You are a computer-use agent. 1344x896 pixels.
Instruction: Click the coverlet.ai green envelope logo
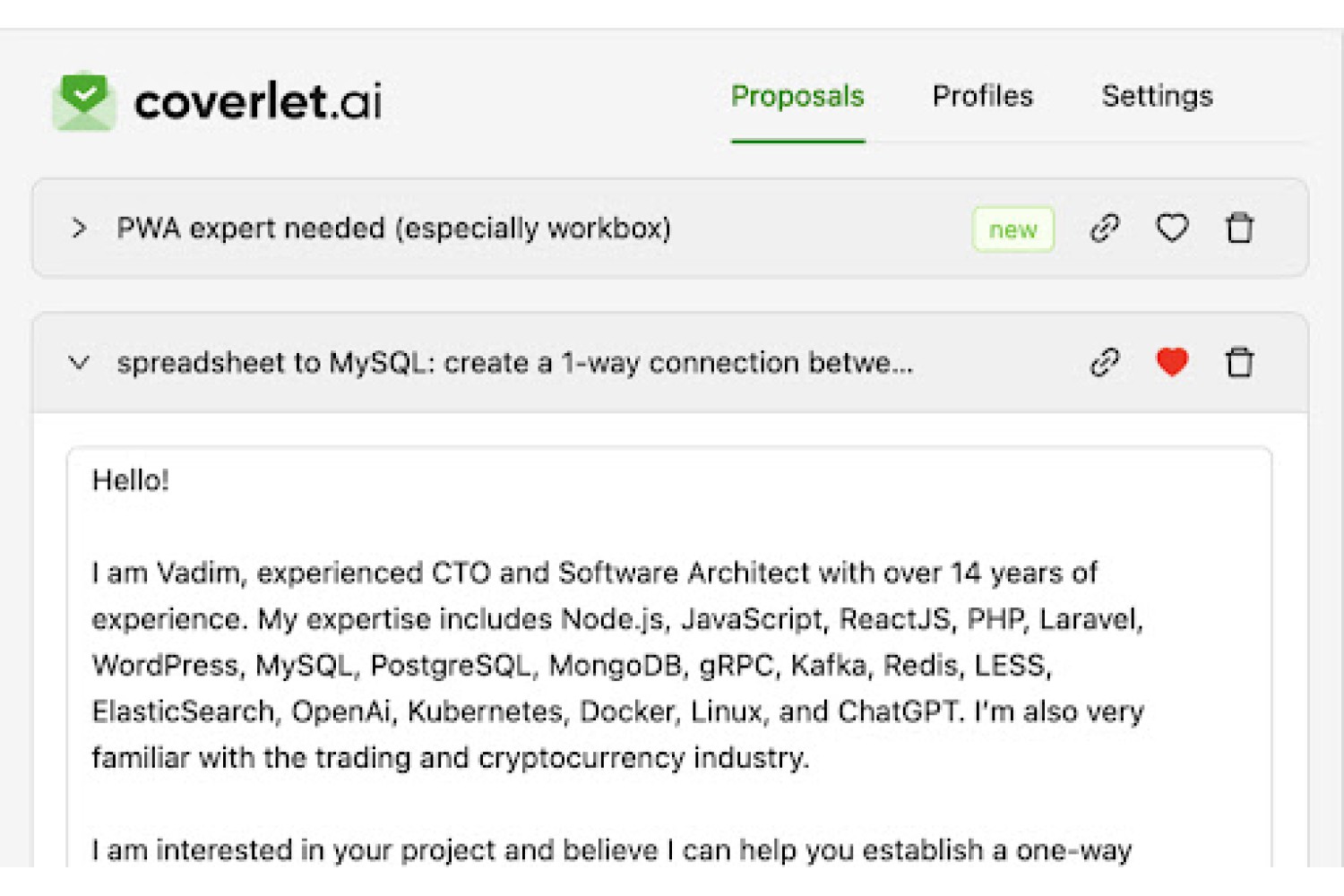[84, 101]
